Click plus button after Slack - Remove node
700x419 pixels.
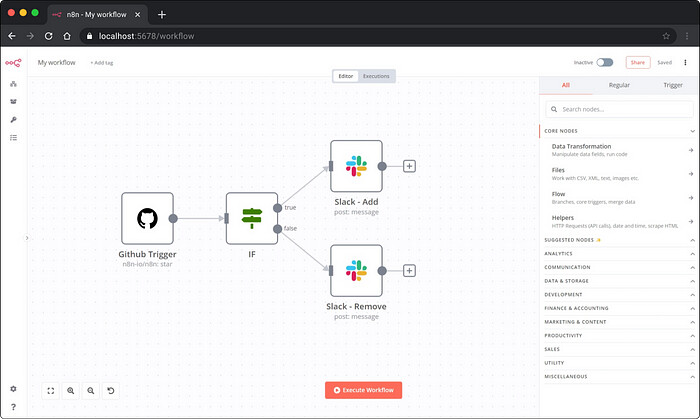[x=409, y=270]
